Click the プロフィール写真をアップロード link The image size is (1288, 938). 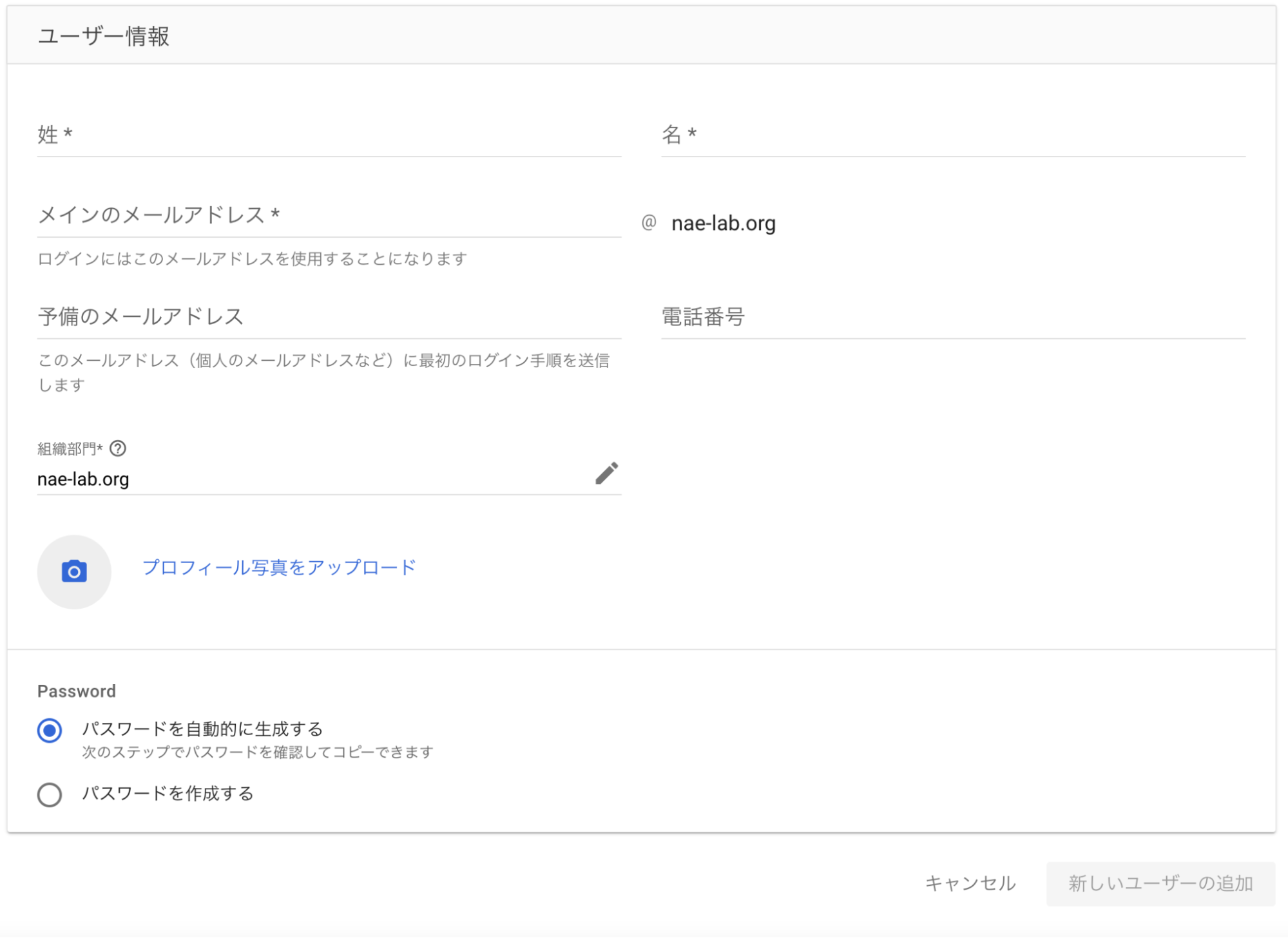[279, 568]
